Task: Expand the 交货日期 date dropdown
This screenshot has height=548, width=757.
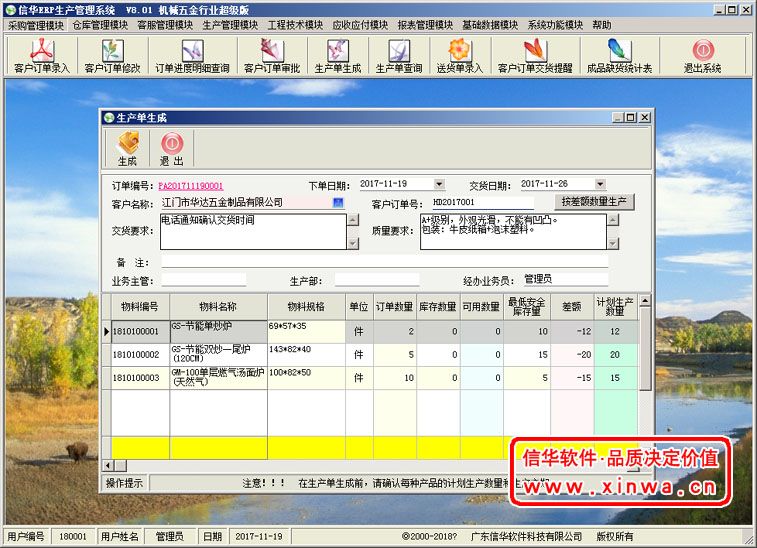Action: click(x=600, y=185)
